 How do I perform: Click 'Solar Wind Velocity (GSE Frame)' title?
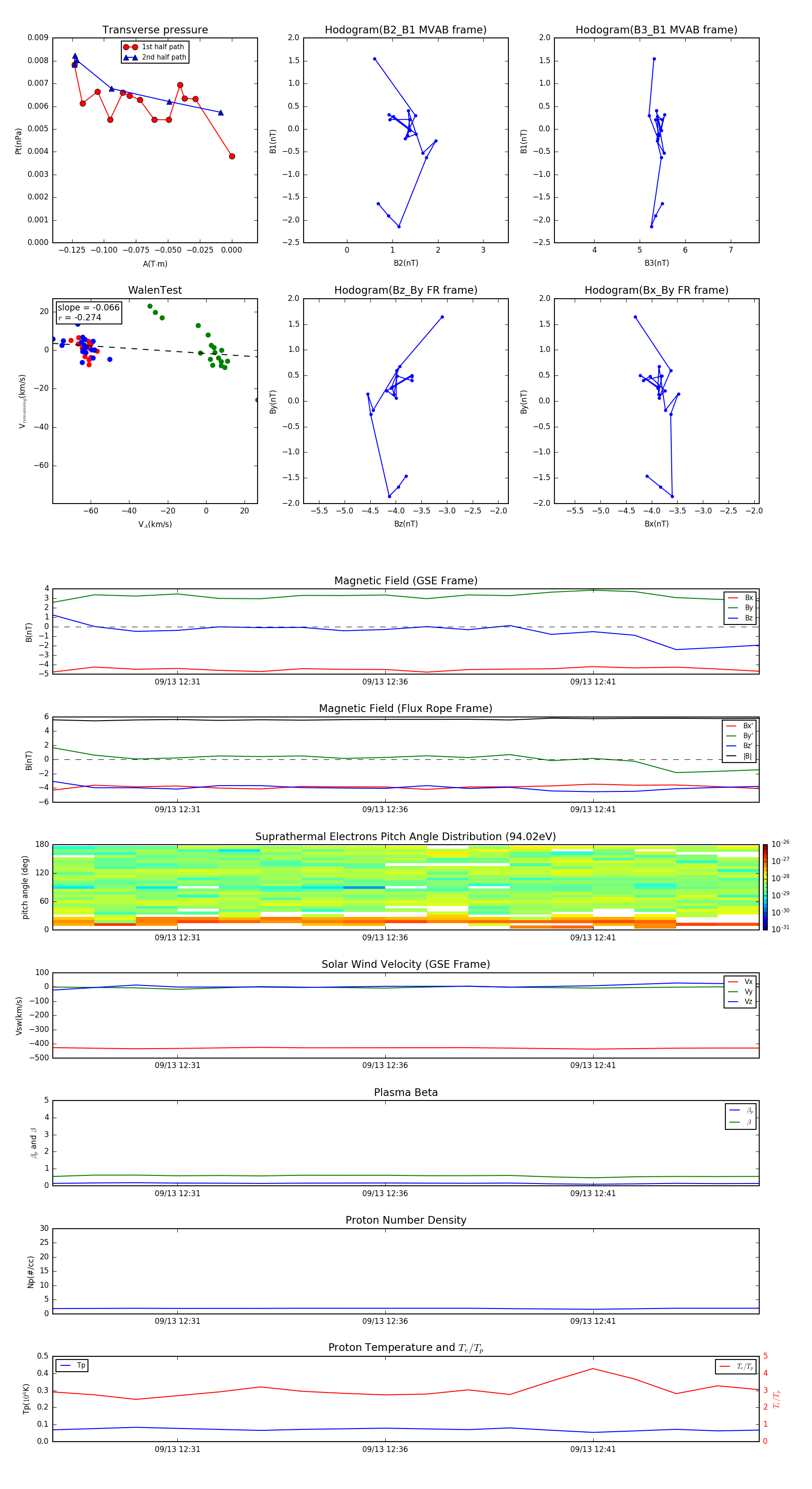pos(406,965)
